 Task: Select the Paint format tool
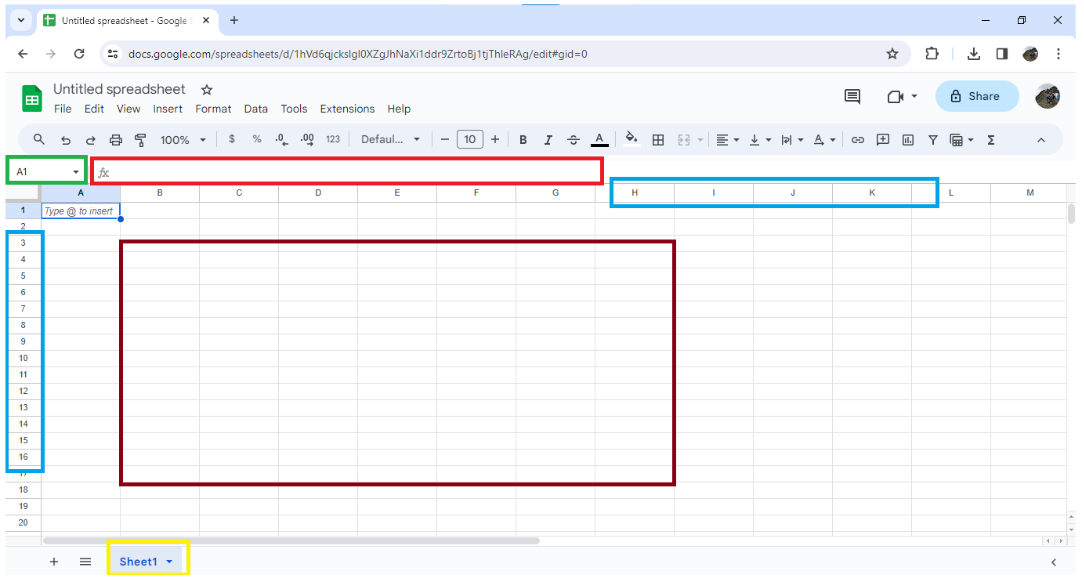[141, 139]
